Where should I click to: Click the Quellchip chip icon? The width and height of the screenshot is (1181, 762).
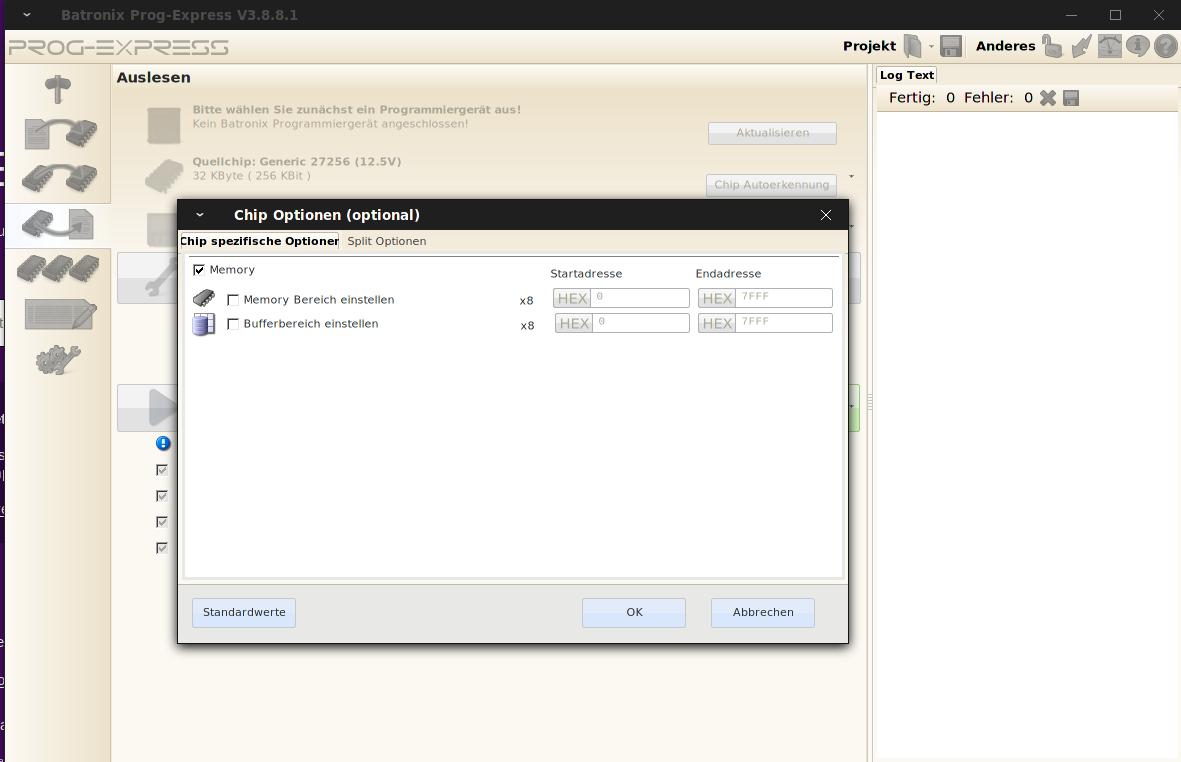163,175
